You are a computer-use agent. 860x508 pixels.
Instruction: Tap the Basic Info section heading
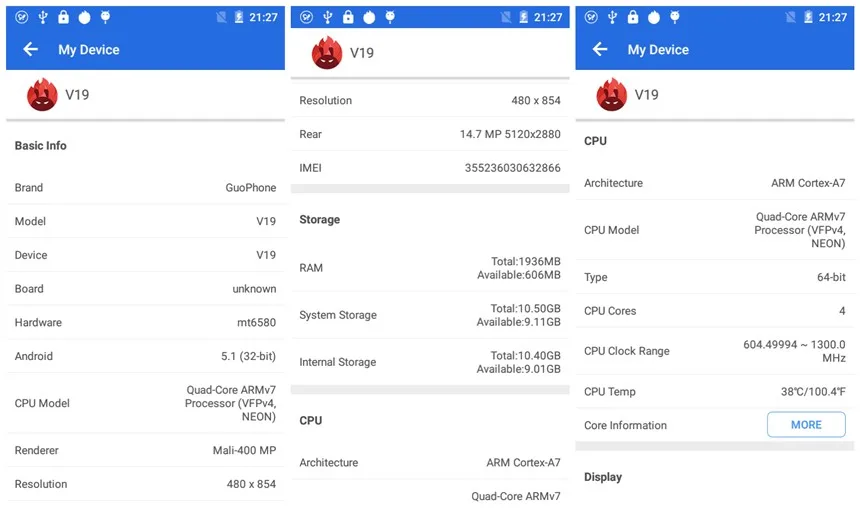(x=41, y=145)
